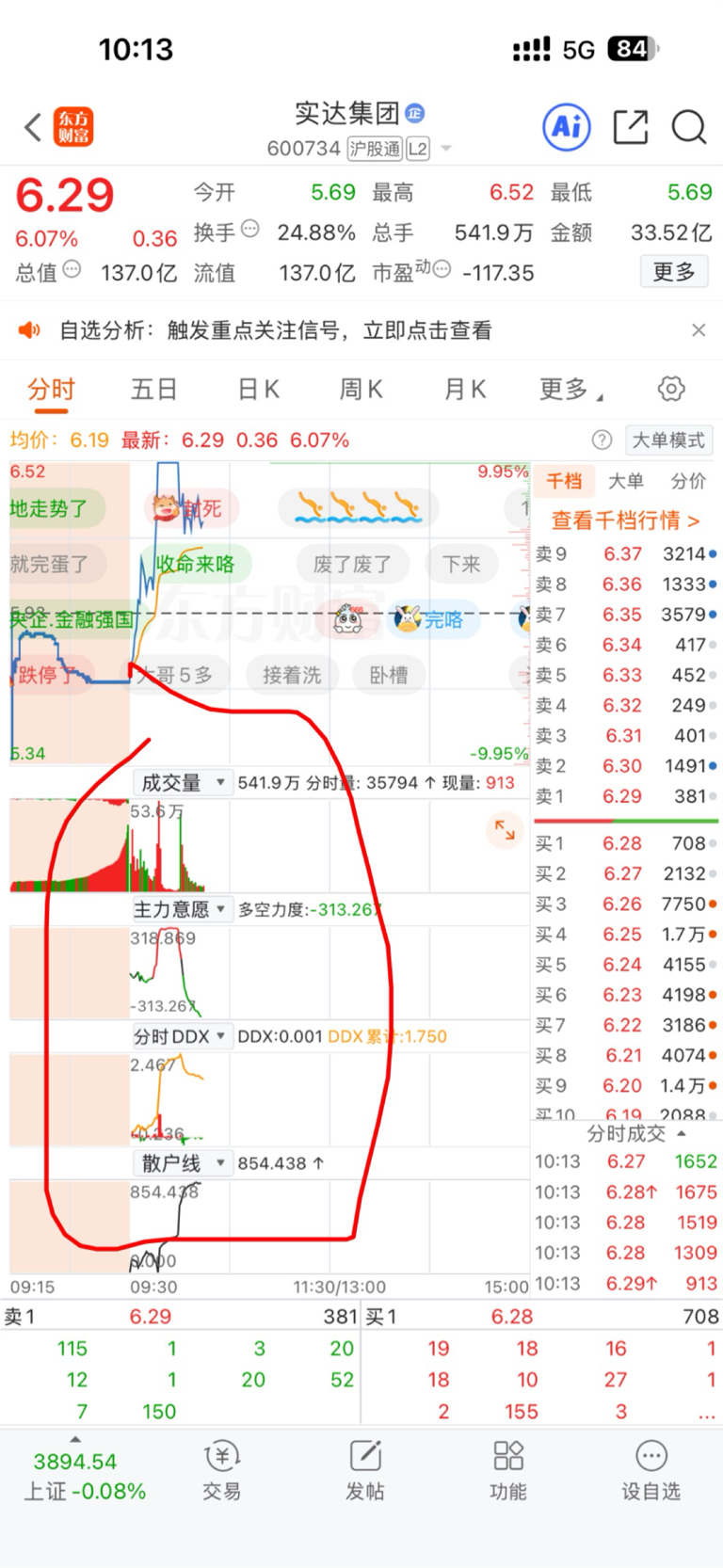Switch to the 五日 tab
The height and width of the screenshot is (1568, 723).
pos(154,389)
